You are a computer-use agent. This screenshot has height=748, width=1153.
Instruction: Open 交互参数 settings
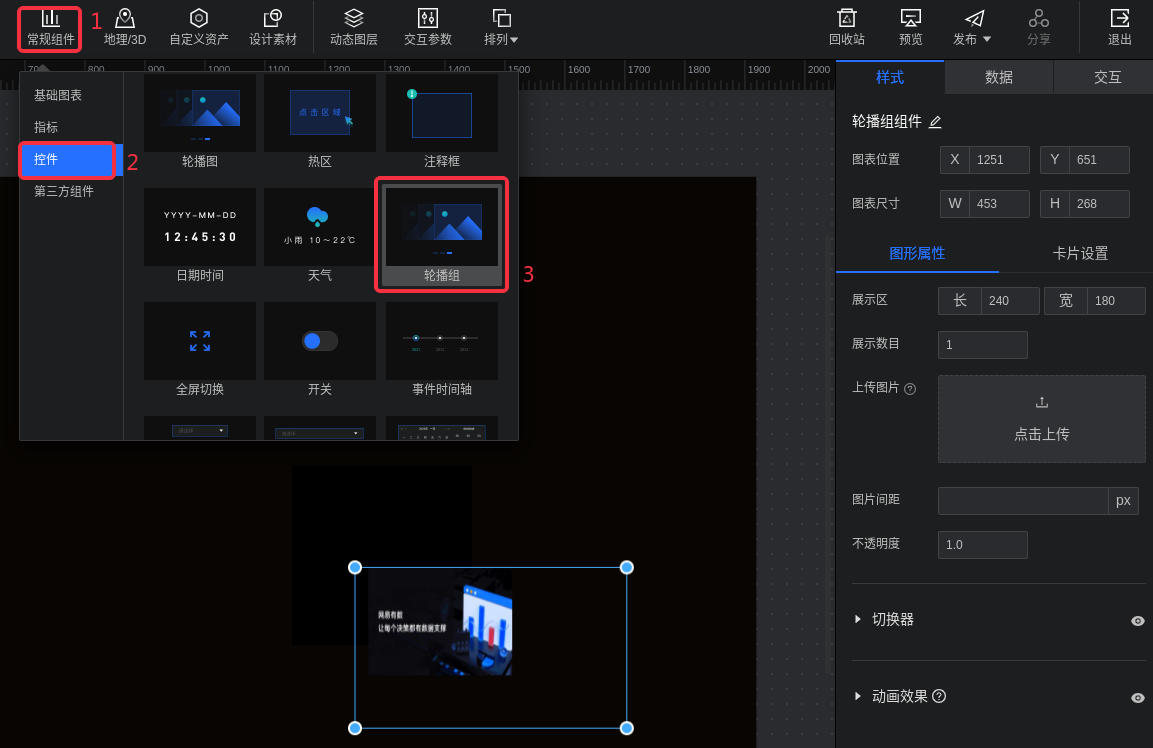[x=427, y=27]
